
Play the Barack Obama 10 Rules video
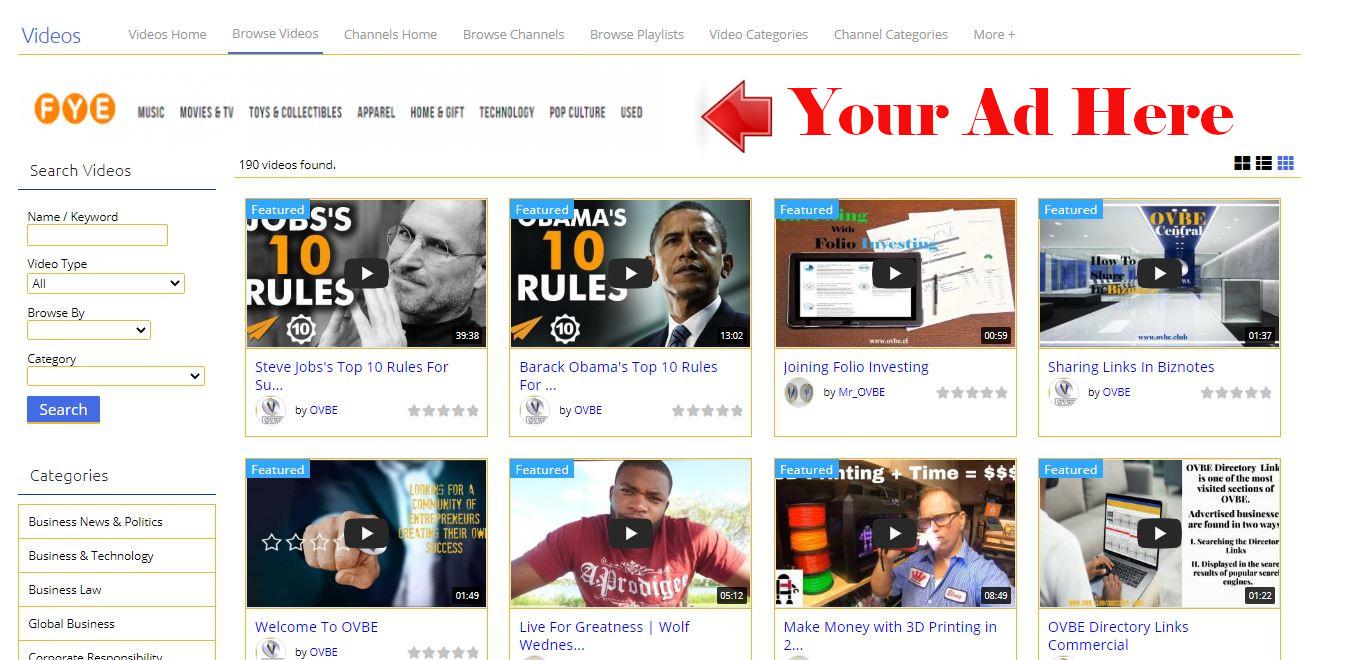[x=630, y=273]
